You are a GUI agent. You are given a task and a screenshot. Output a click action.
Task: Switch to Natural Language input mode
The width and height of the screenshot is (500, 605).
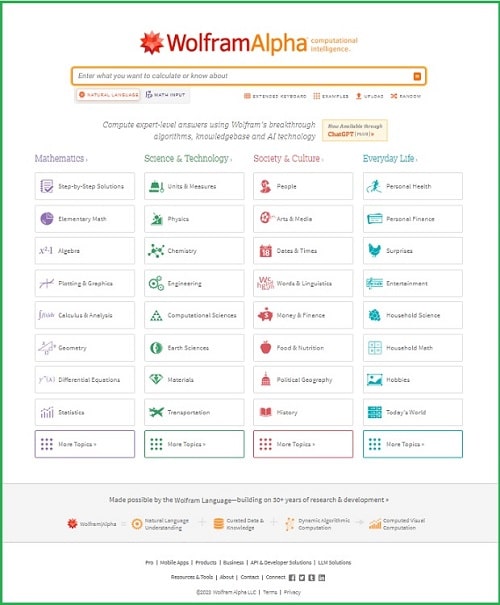click(108, 95)
